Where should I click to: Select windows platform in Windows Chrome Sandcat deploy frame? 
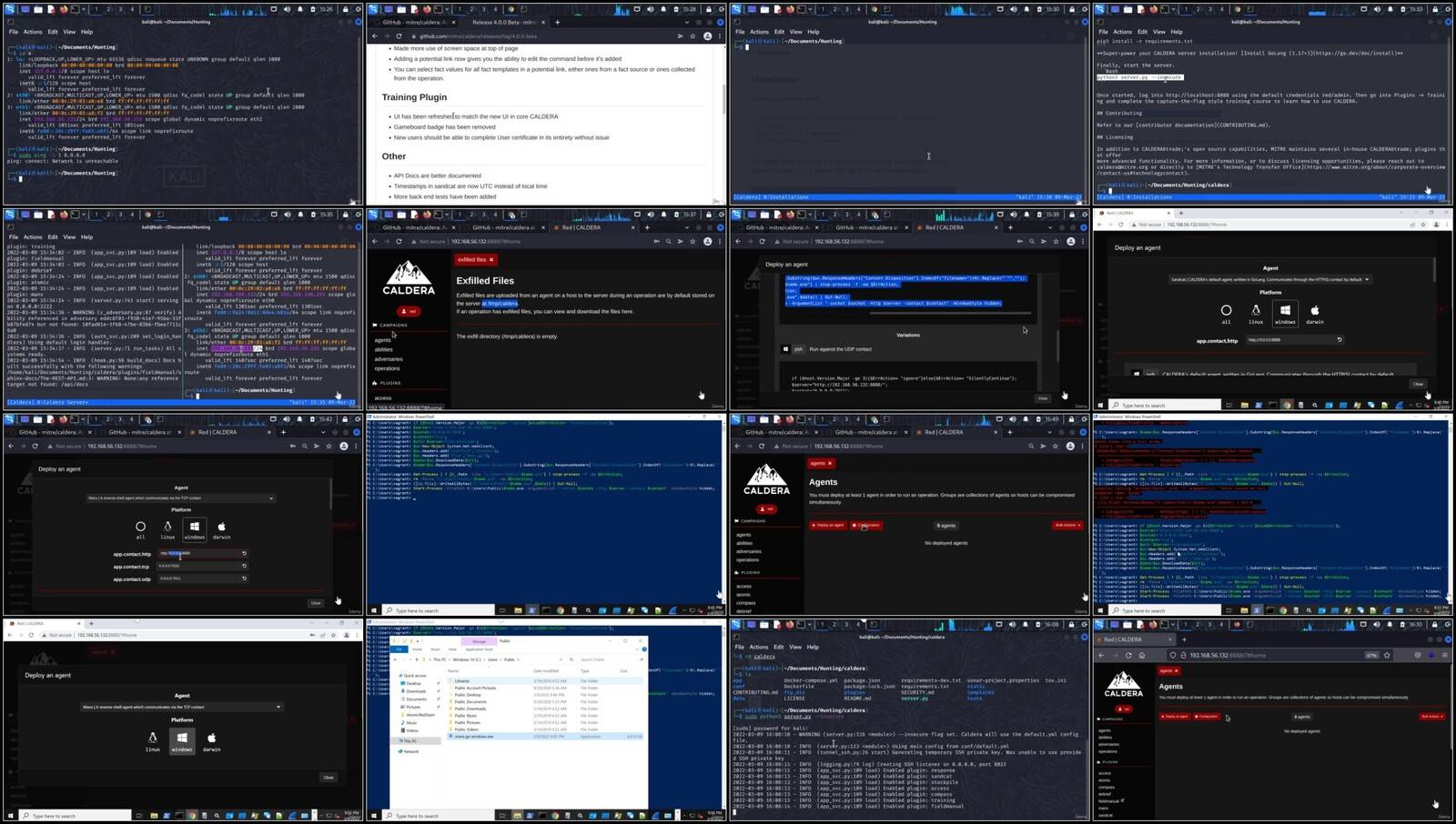[1285, 314]
